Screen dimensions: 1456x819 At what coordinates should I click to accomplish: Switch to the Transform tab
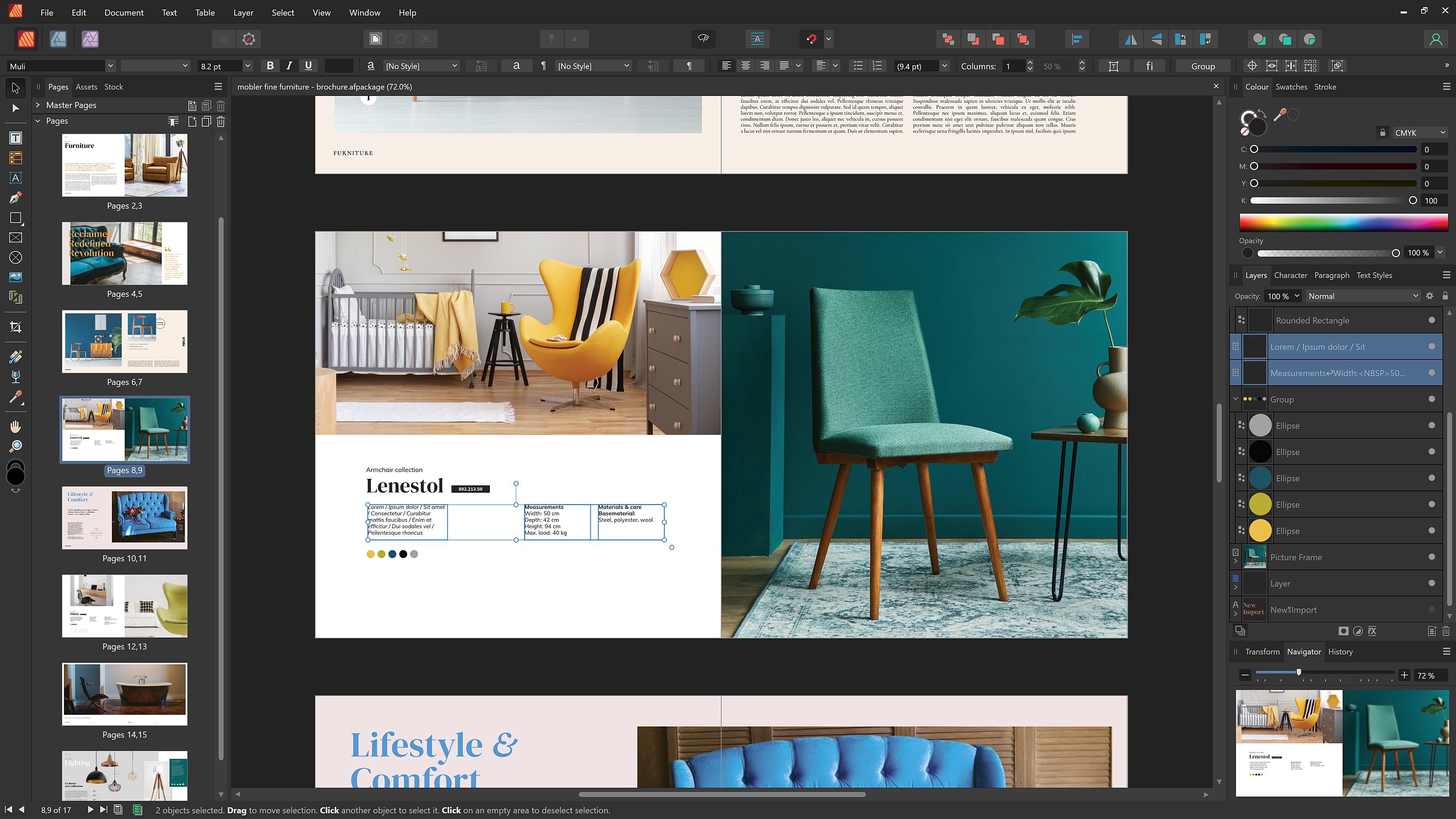(1262, 652)
